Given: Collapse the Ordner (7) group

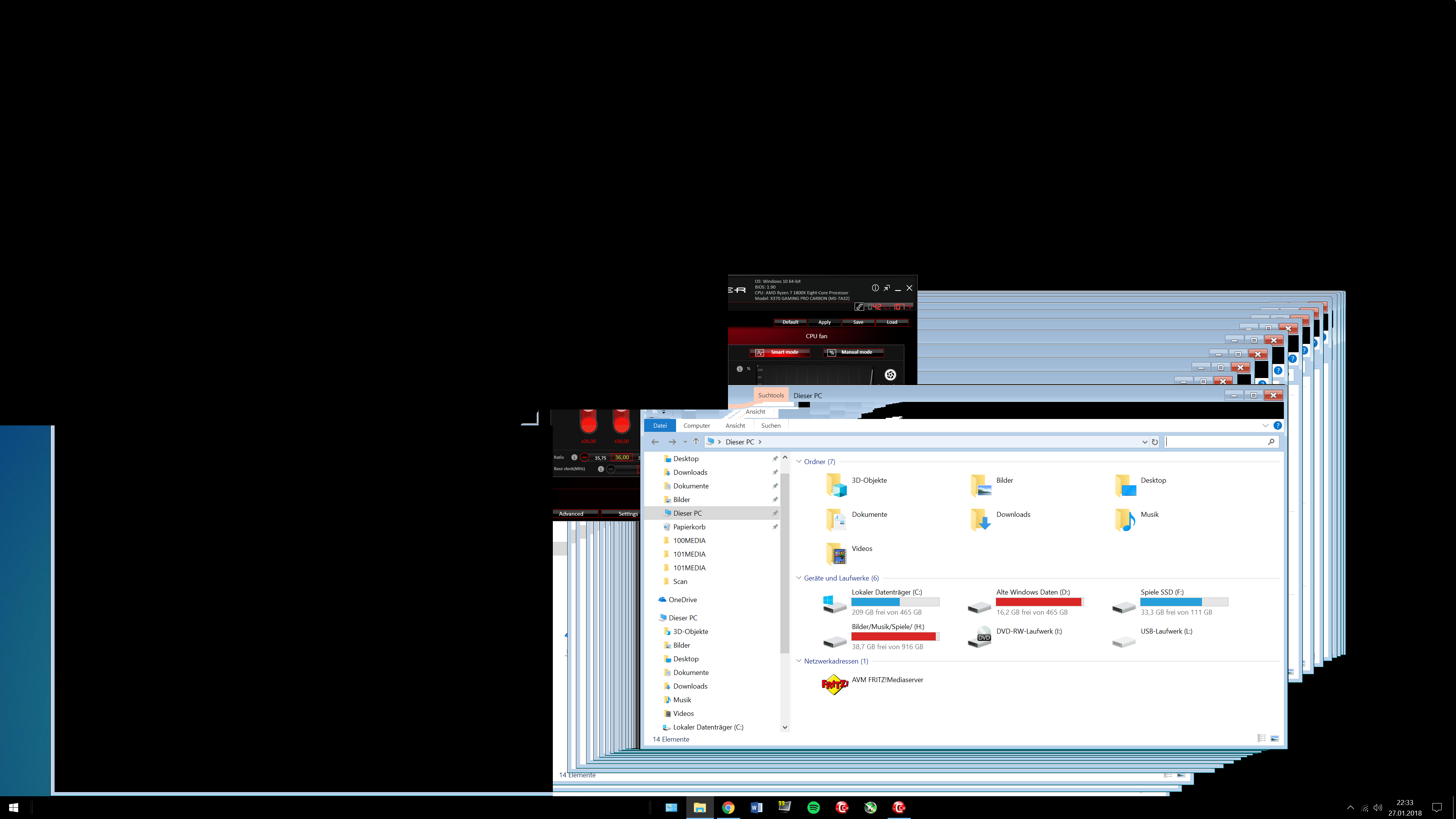Looking at the screenshot, I should 799,462.
